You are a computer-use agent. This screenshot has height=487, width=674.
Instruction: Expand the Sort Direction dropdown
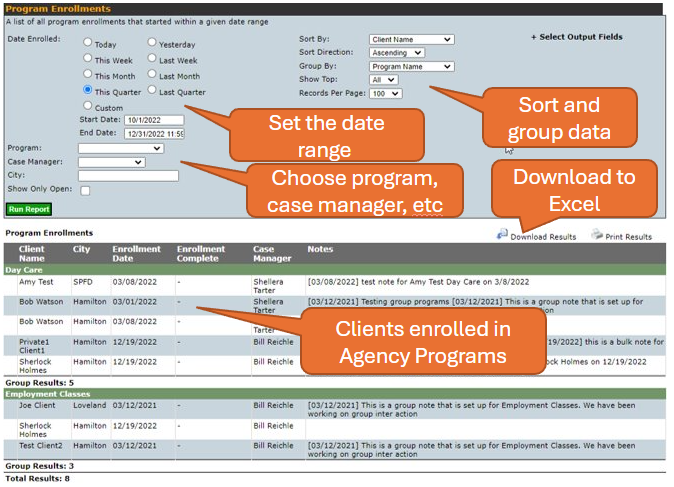tap(396, 53)
